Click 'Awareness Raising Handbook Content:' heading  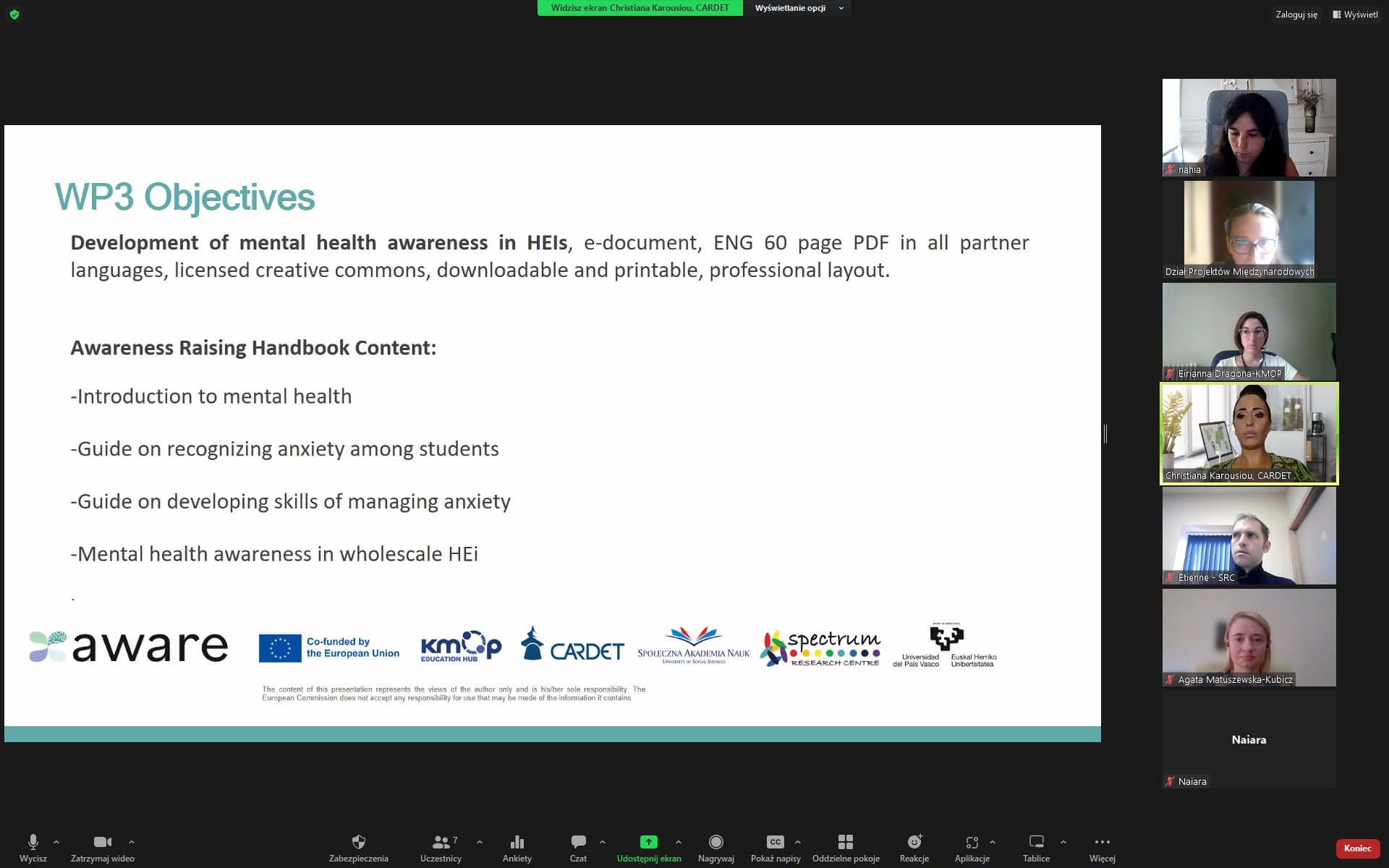click(x=253, y=348)
